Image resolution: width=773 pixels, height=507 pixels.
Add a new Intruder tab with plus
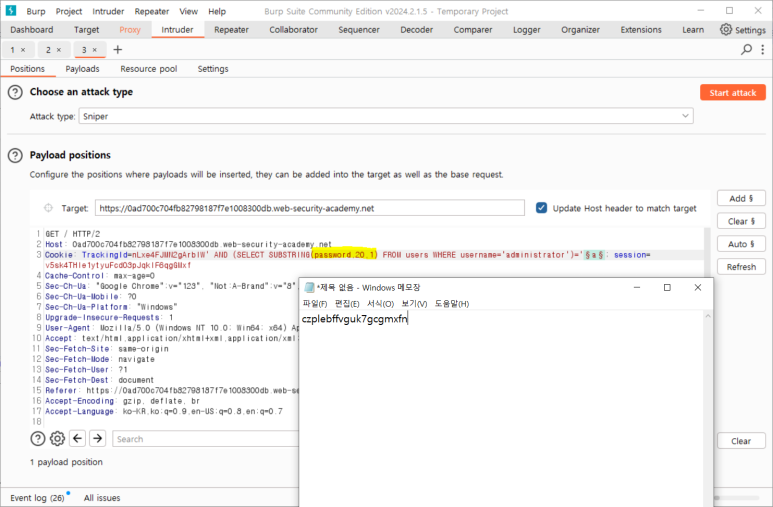click(117, 49)
